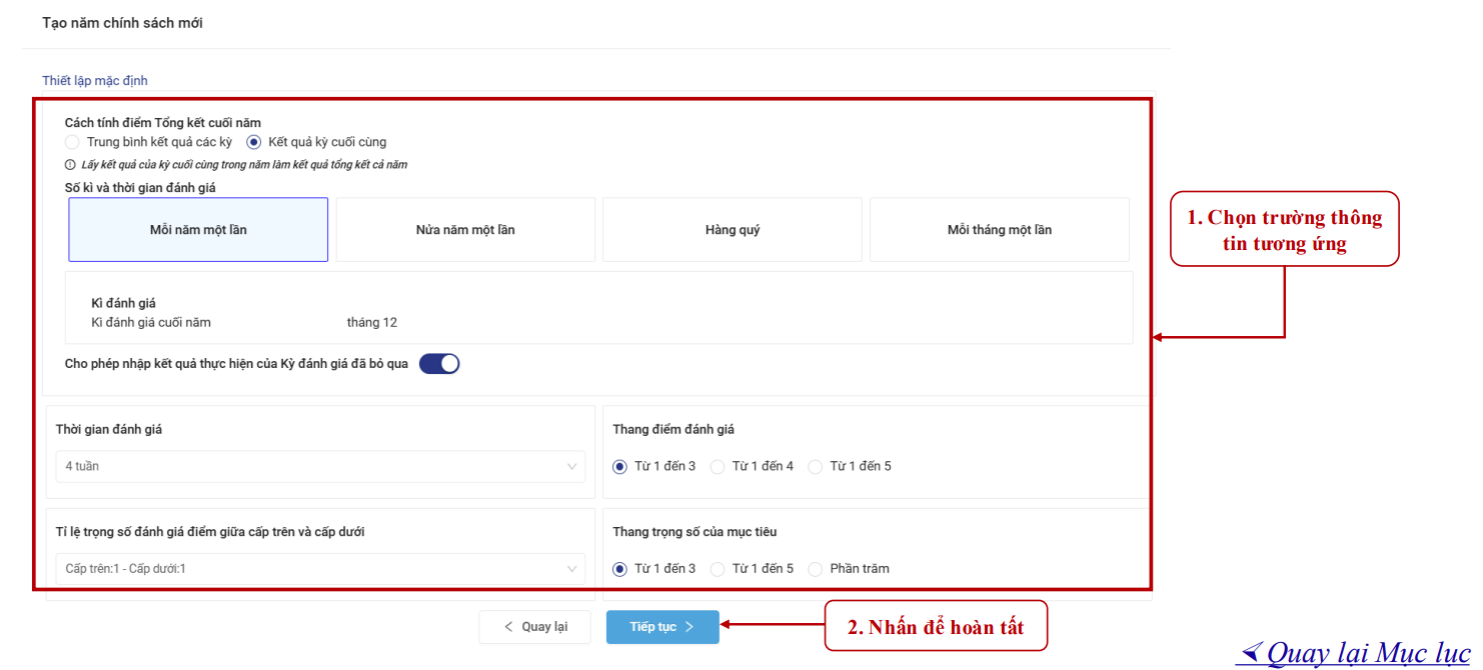Click chevron arrow of '4 tuần' dropdown
The width and height of the screenshot is (1483, 670).
(x=572, y=466)
